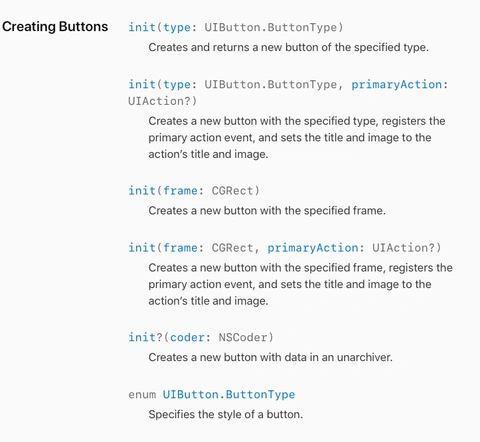
Task: Click 'Specifies the style of a button.' text
Action: 226,414
